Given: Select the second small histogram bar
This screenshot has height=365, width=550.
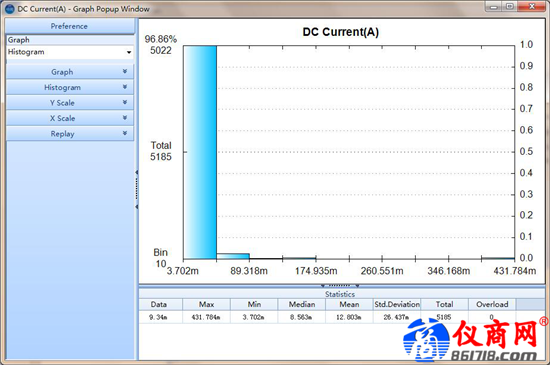Looking at the screenshot, I should (x=233, y=256).
